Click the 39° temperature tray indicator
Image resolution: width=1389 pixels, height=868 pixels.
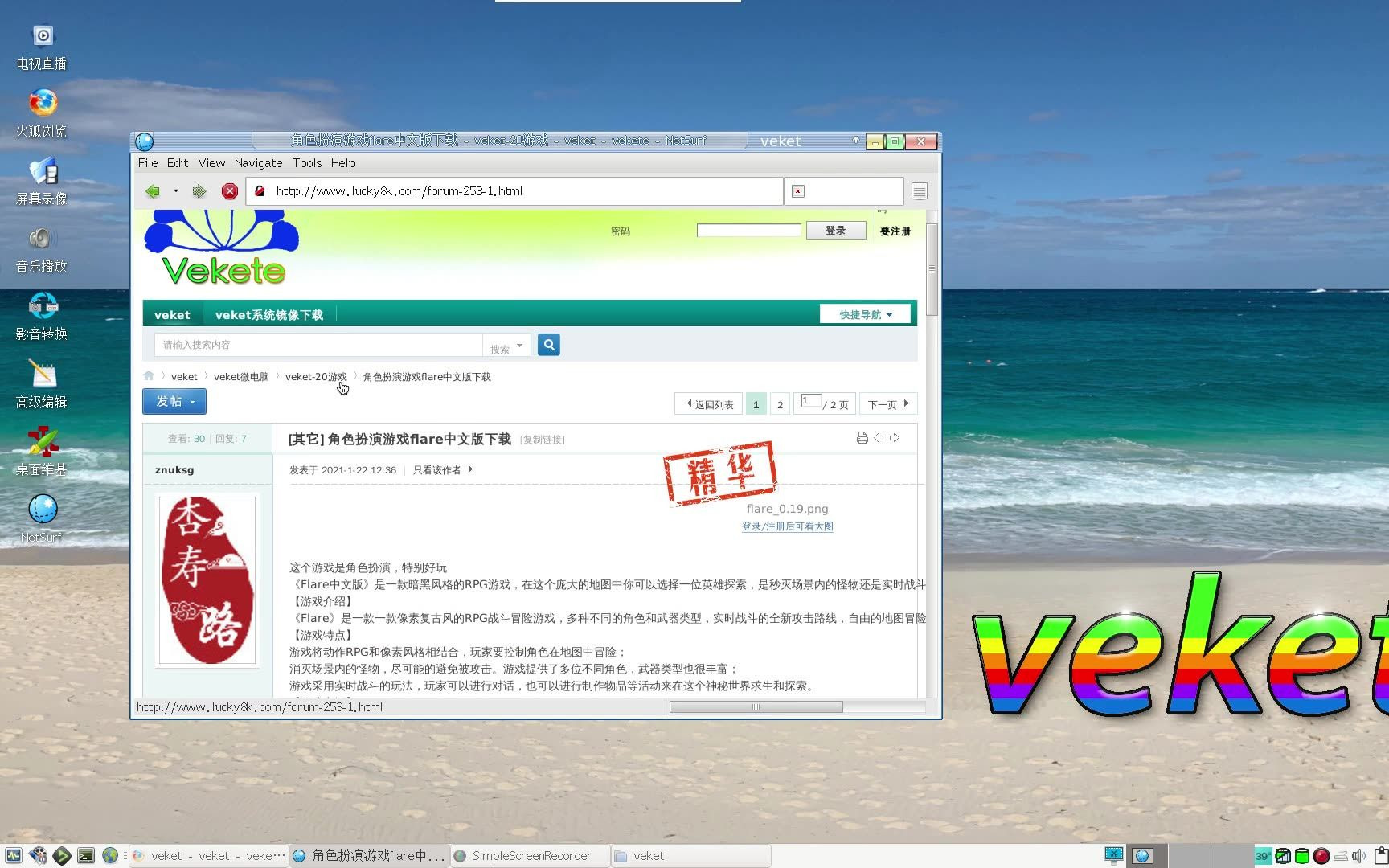coord(1263,856)
